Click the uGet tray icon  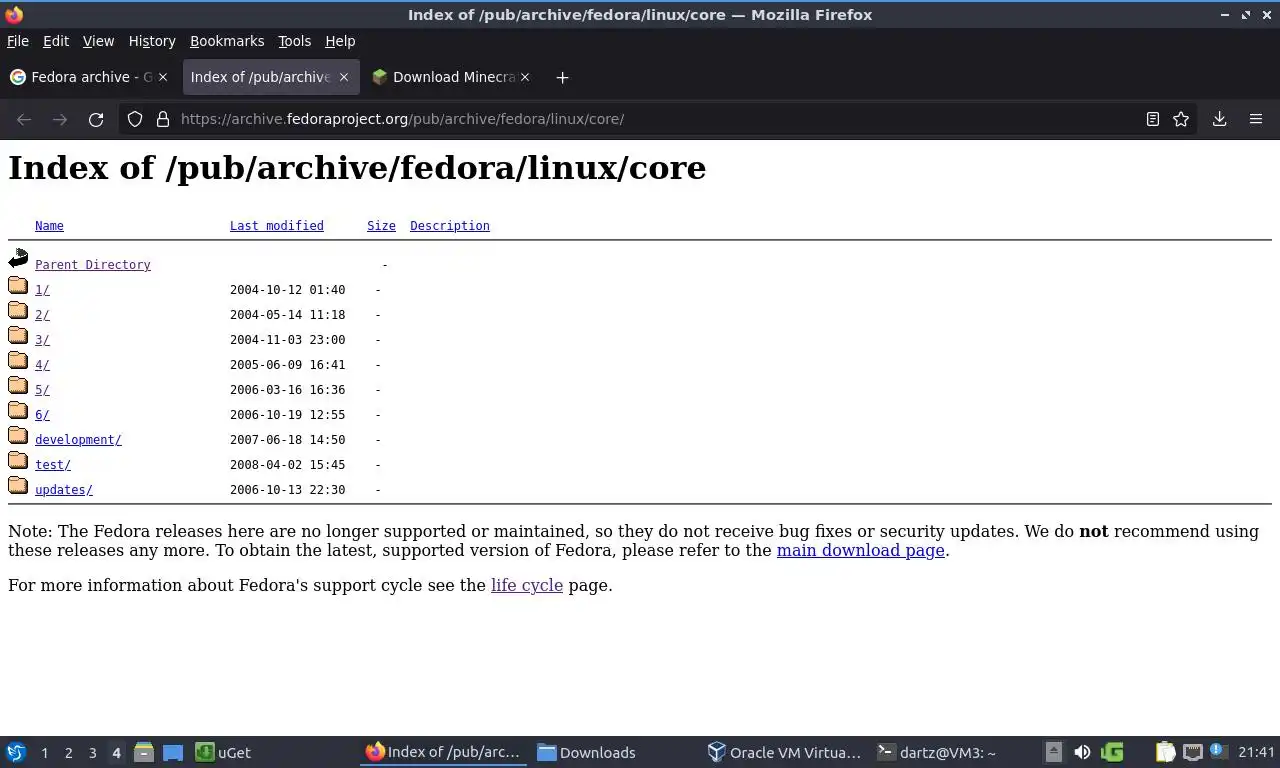tap(1112, 752)
